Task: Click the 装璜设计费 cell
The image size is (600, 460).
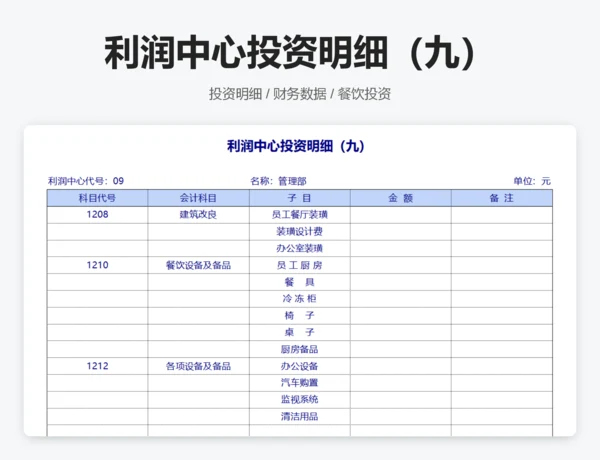Action: (x=300, y=232)
